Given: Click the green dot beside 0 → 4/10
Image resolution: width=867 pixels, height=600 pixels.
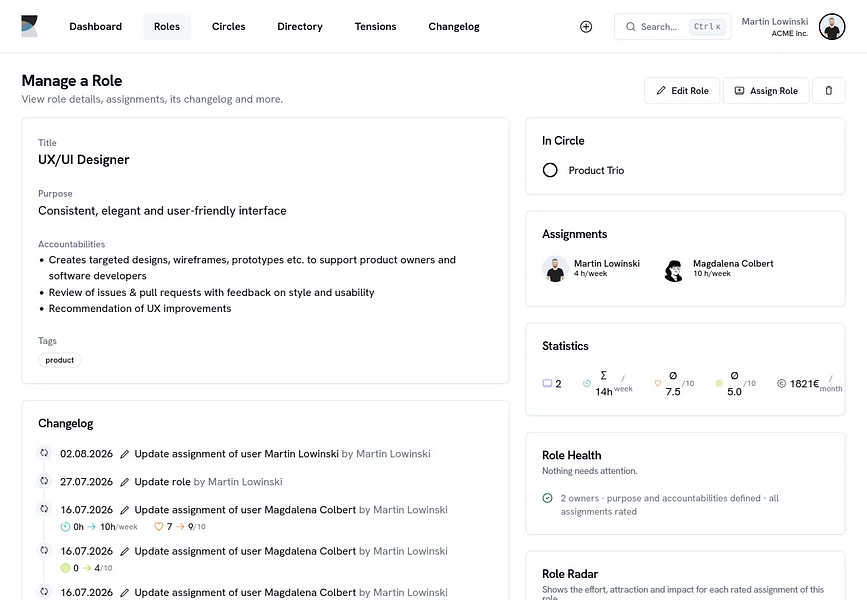Looking at the screenshot, I should [x=65, y=568].
